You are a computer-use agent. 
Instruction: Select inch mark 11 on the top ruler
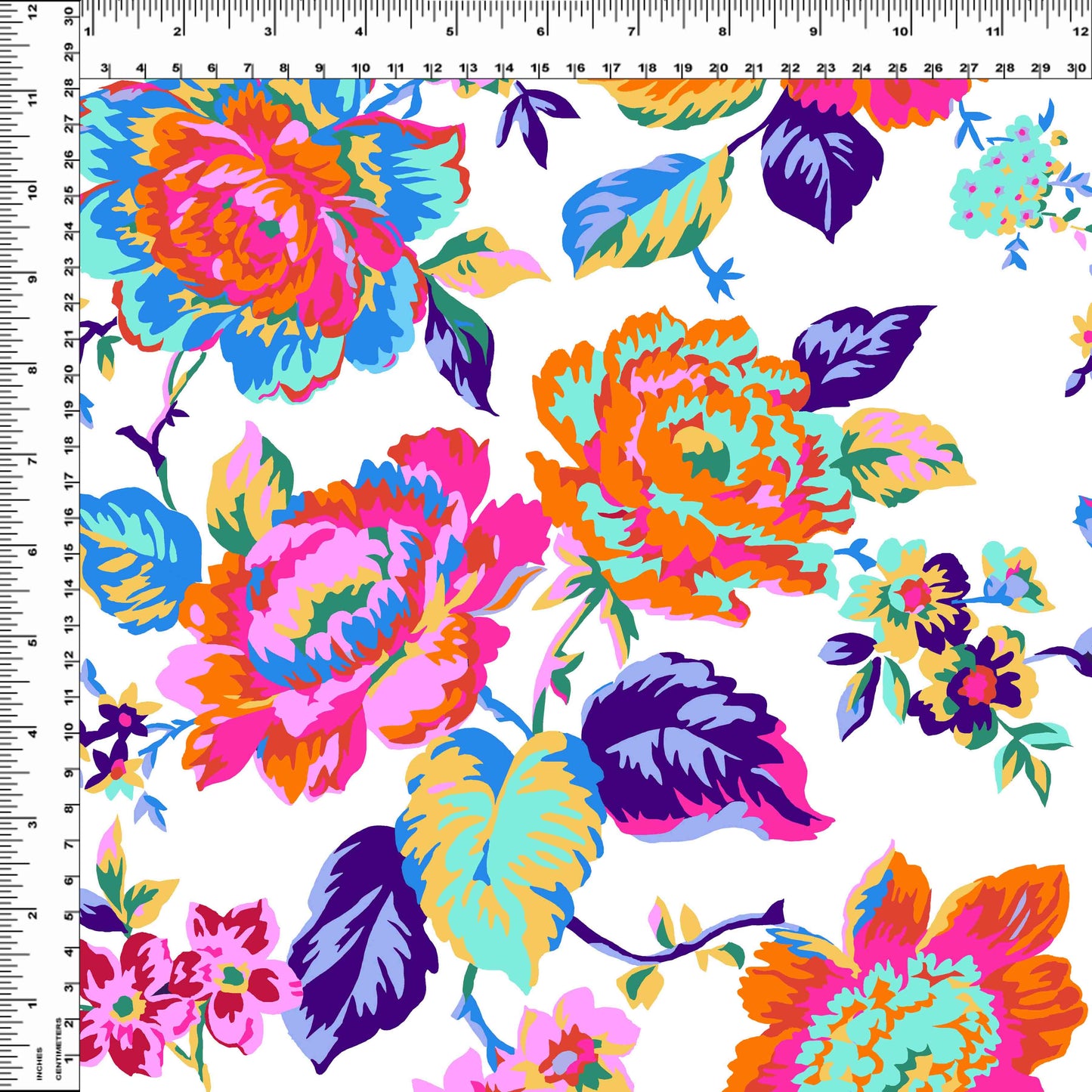[993, 32]
